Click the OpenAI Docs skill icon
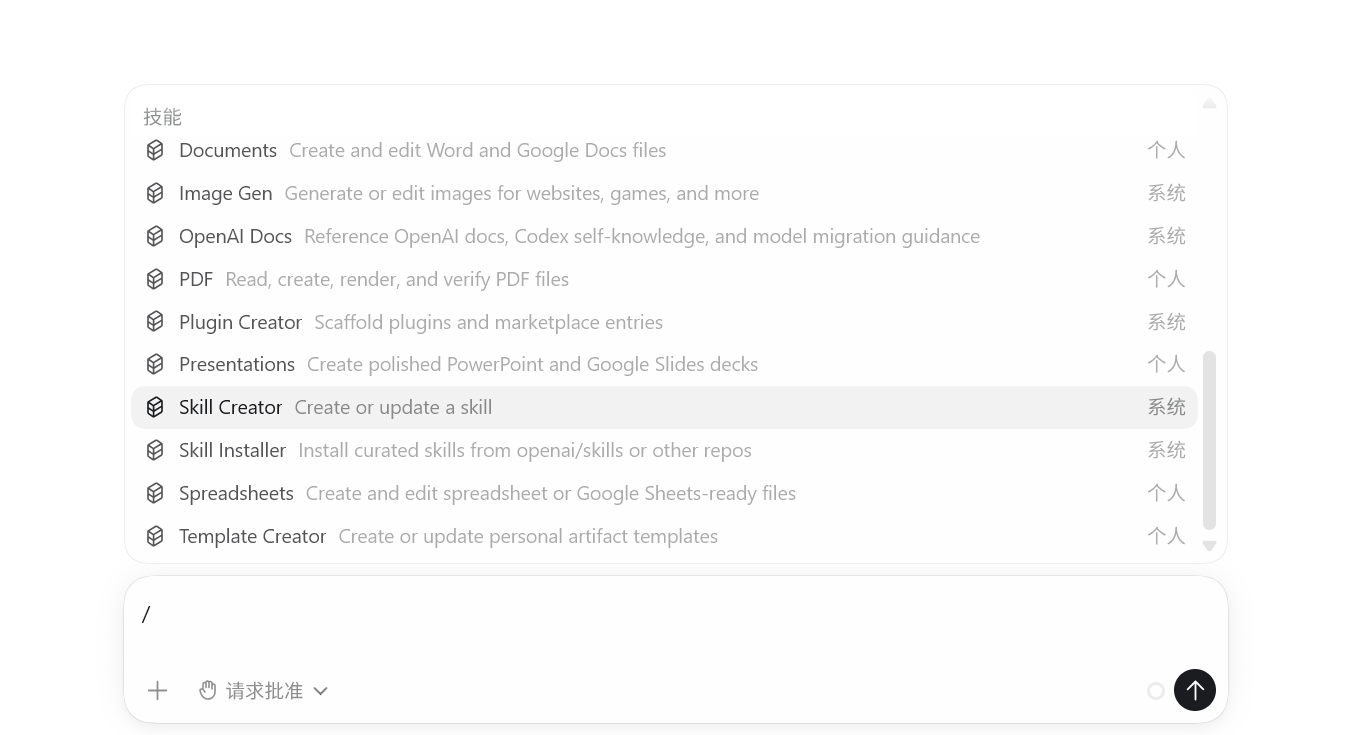 point(155,236)
